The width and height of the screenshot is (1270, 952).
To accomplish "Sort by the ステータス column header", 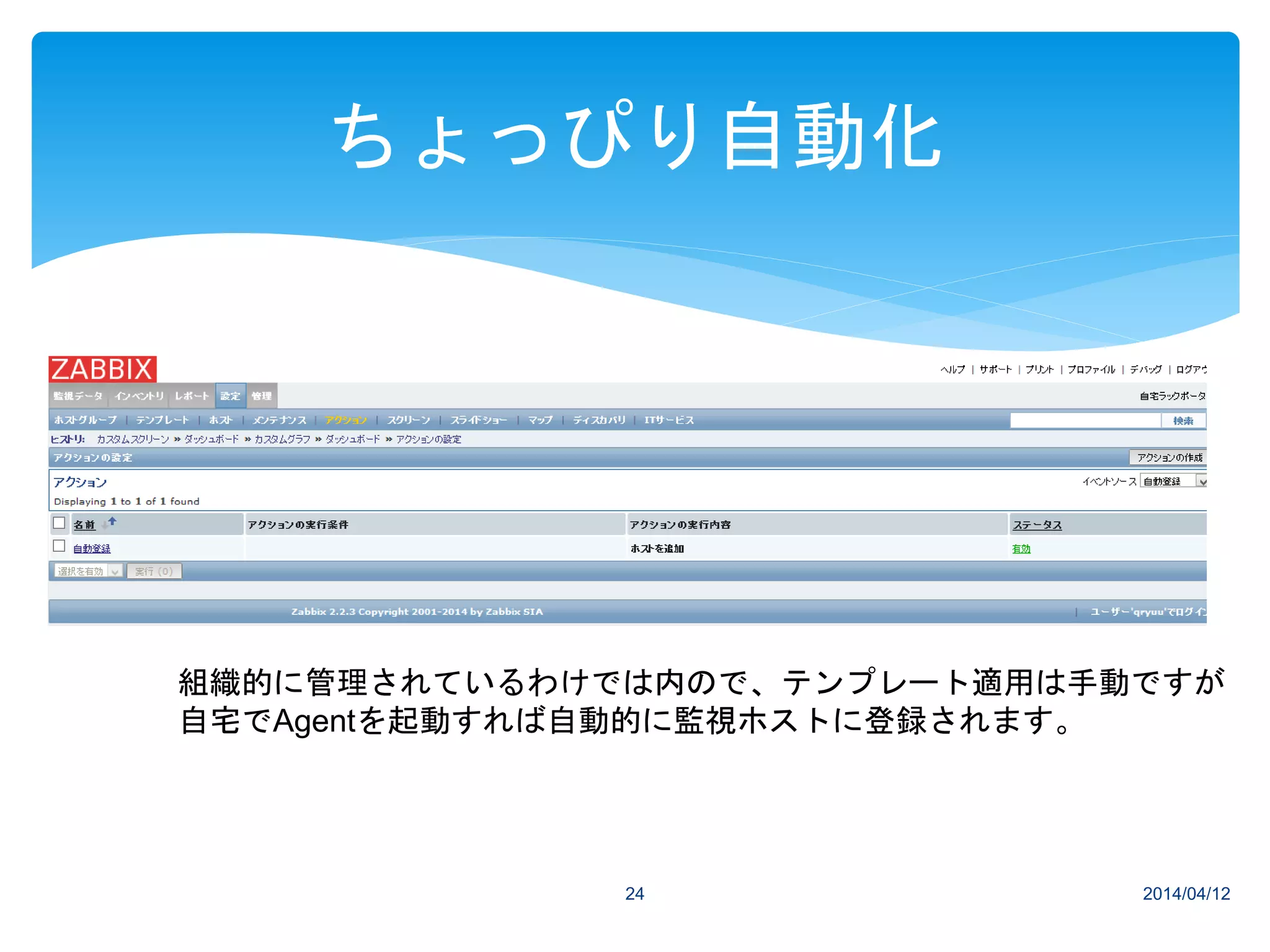I will [x=1037, y=525].
